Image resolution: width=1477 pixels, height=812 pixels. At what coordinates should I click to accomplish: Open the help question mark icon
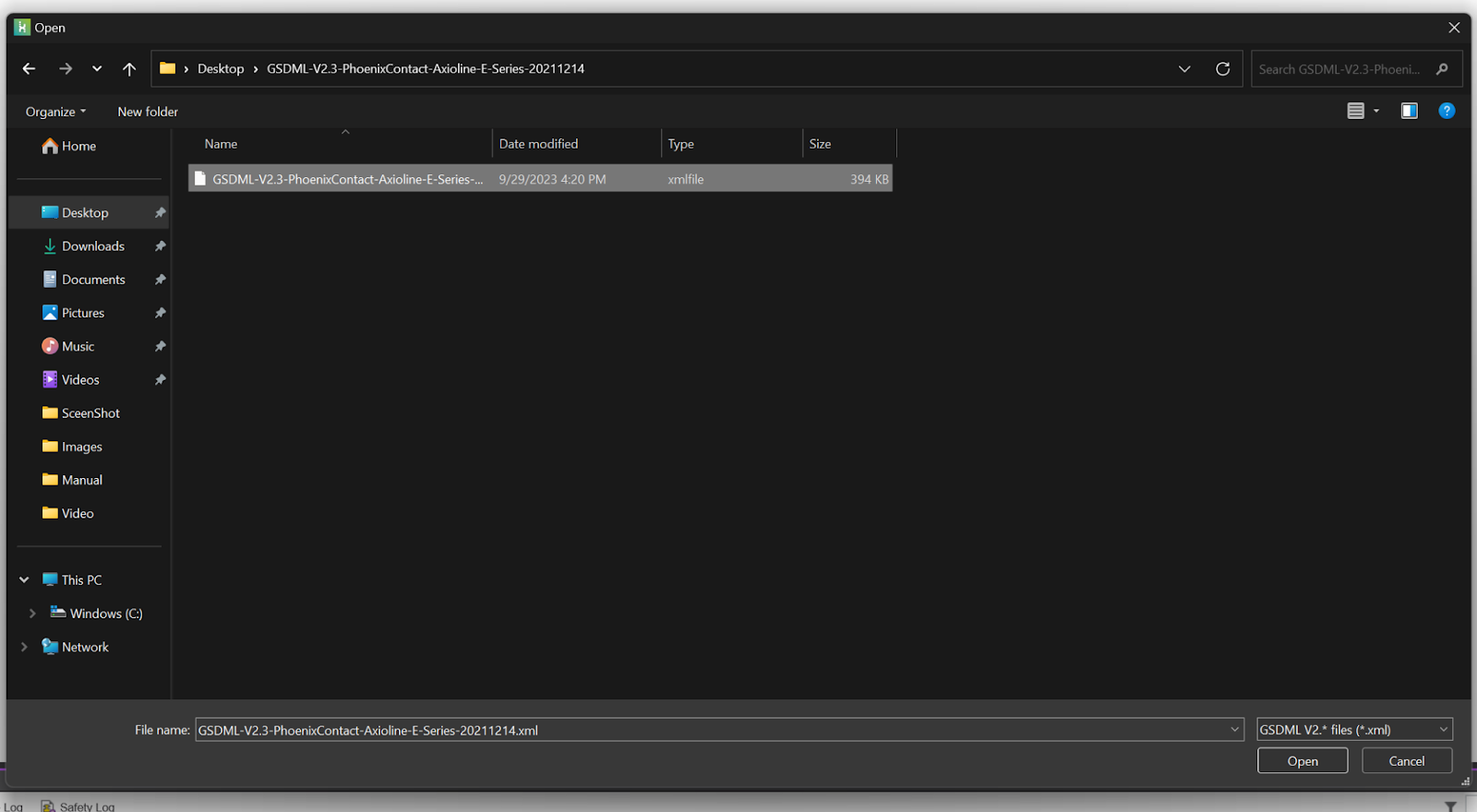1447,111
